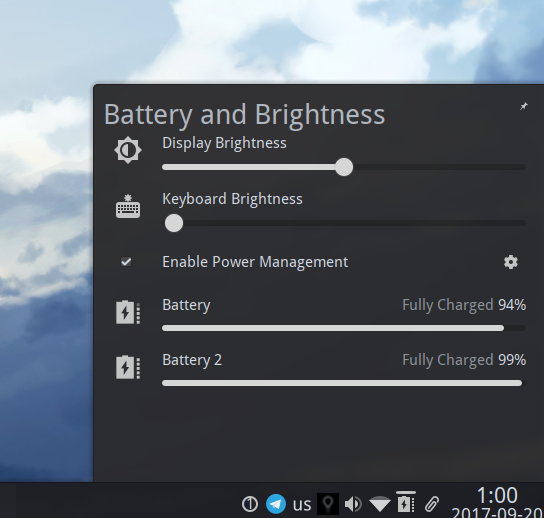Switch keyboard layout via us indicator
Viewport: 544px width, 518px height.
coord(302,504)
